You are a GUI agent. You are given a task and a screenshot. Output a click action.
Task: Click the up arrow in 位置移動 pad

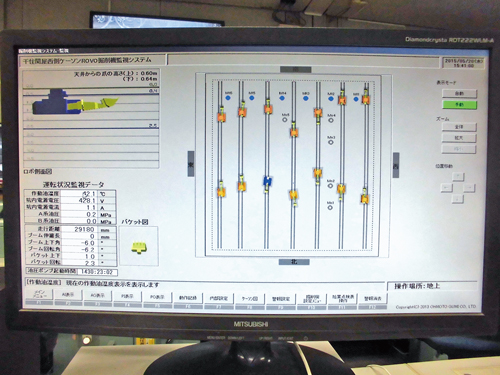pyautogui.click(x=458, y=176)
